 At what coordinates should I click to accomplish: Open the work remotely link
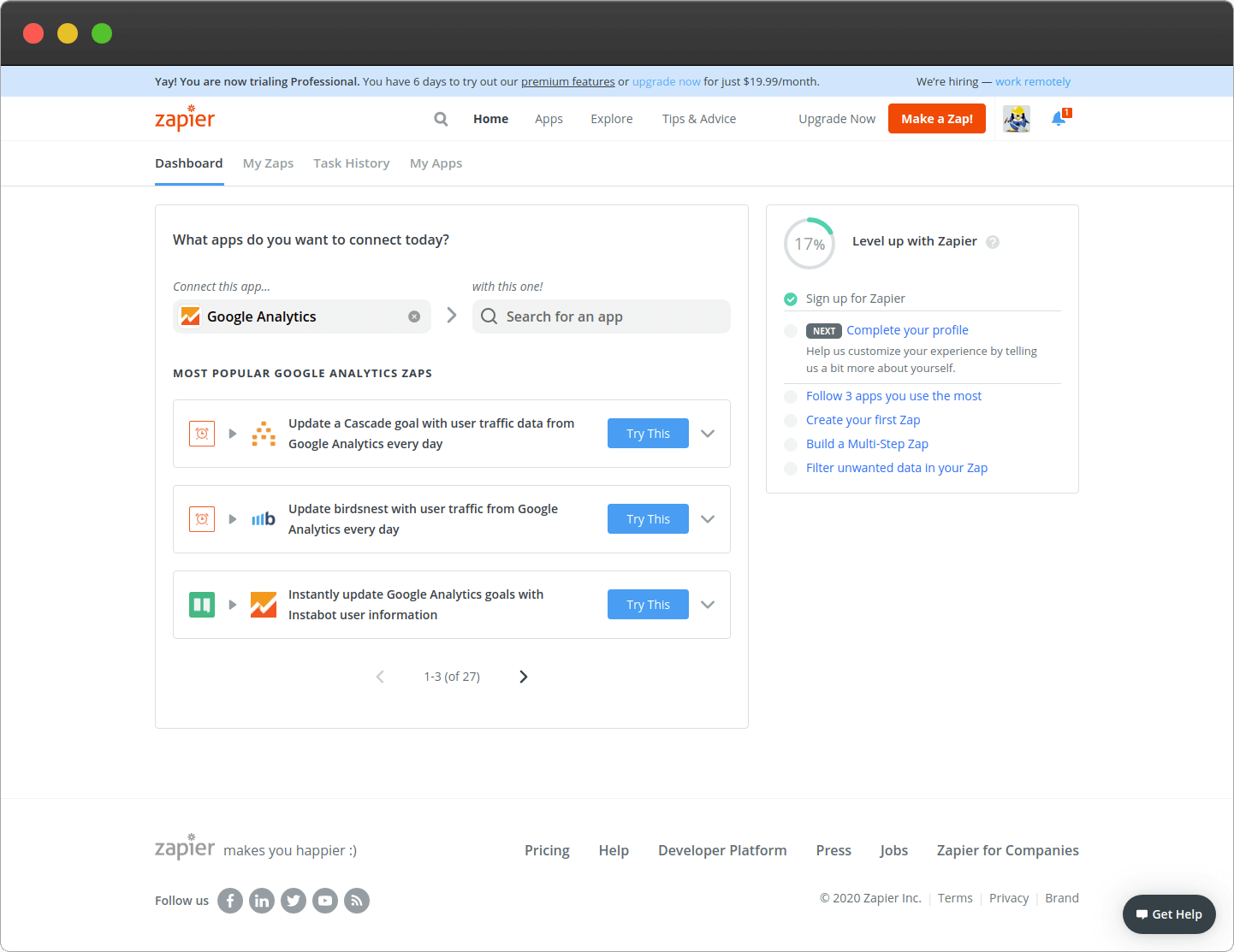coord(1033,81)
